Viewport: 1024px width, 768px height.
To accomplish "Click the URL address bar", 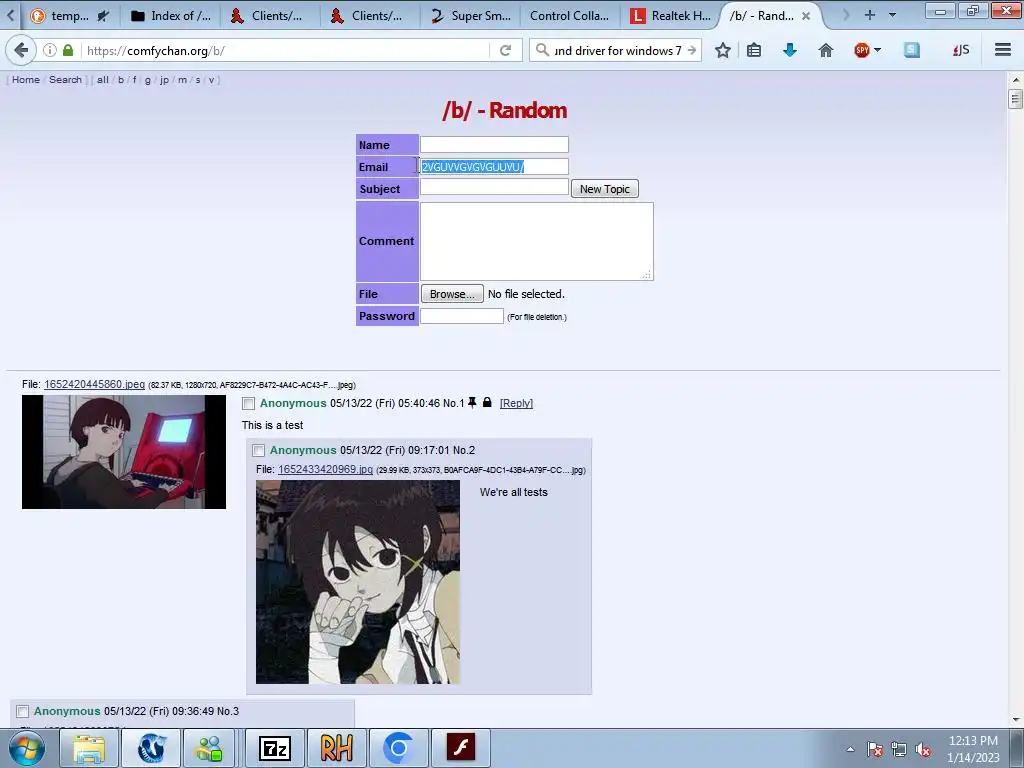I will [284, 50].
